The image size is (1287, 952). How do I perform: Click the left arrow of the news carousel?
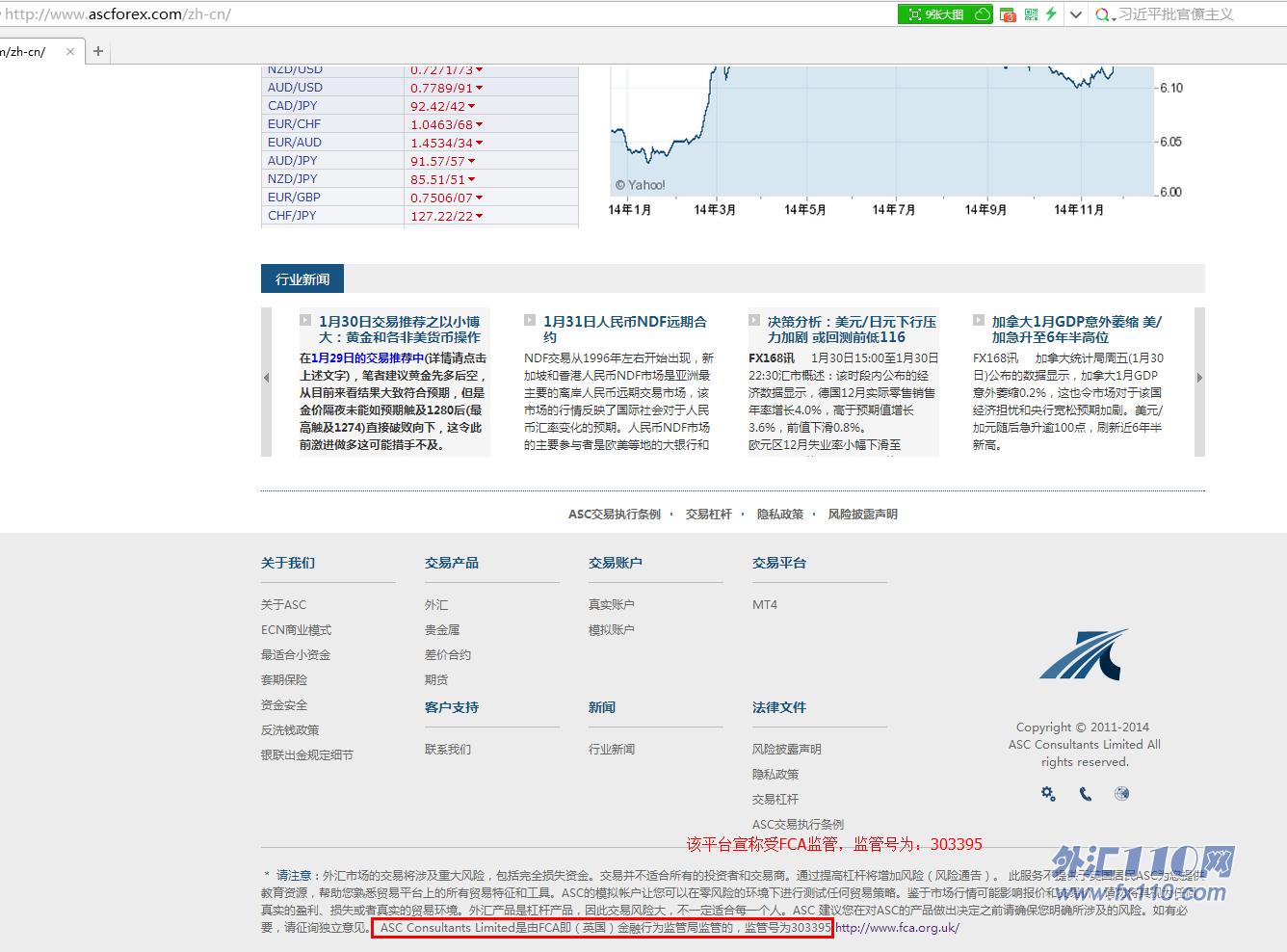tap(267, 378)
